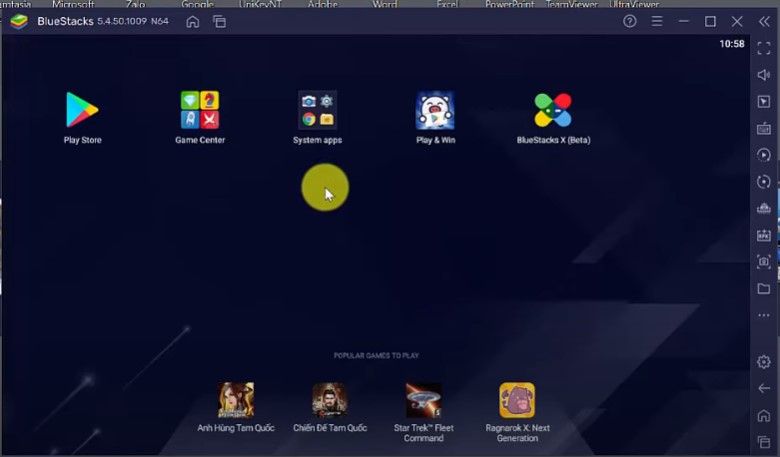
Task: Open Star Trek Fleet Command game
Action: pos(423,400)
